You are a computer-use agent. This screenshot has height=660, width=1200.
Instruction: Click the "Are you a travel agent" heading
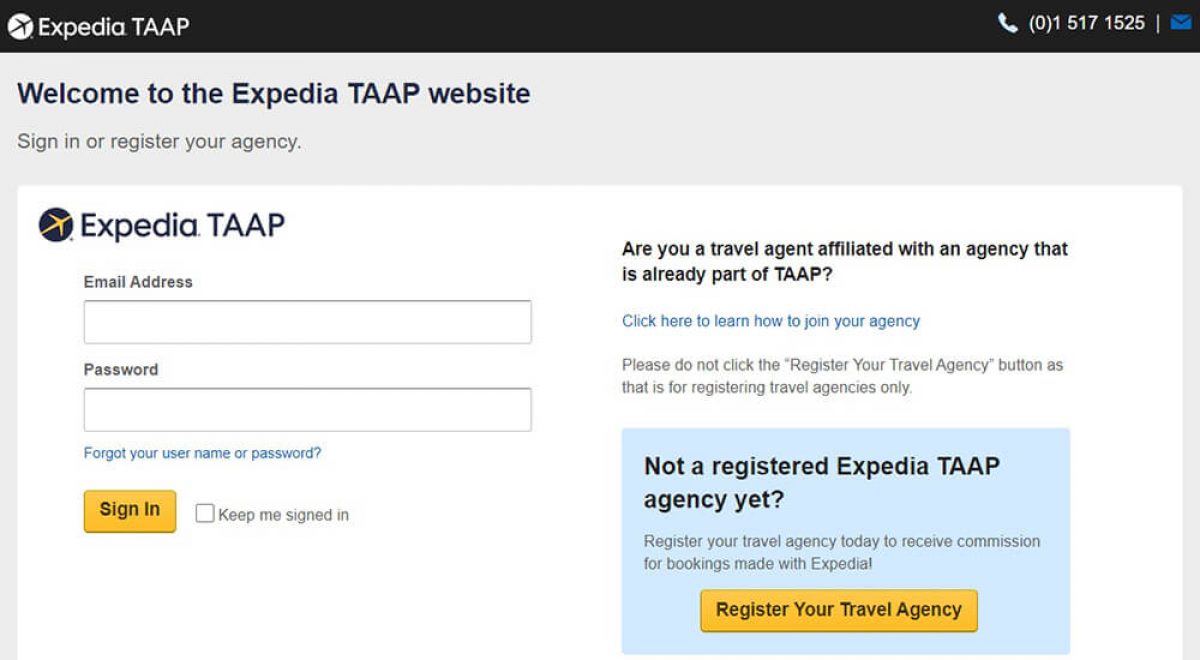click(x=845, y=261)
